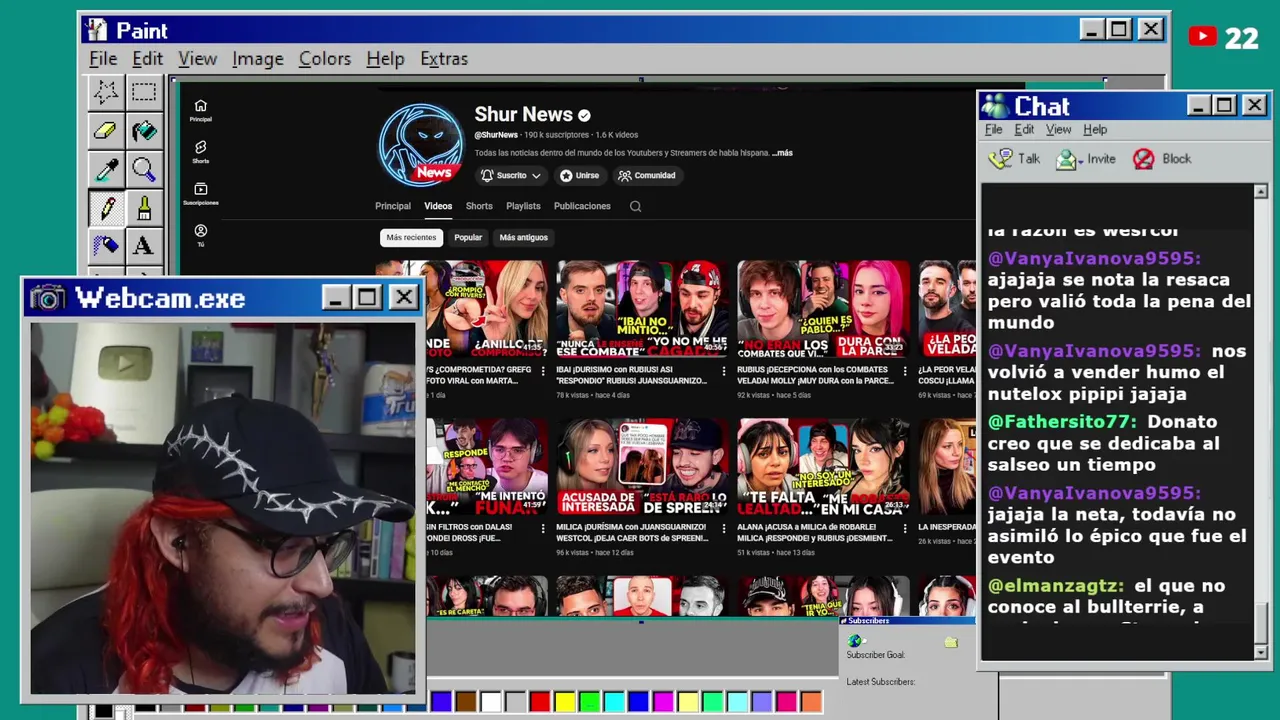Open Suscripciones icon in YouTube sidebar
Image resolution: width=1280 pixels, height=720 pixels.
pyautogui.click(x=200, y=193)
